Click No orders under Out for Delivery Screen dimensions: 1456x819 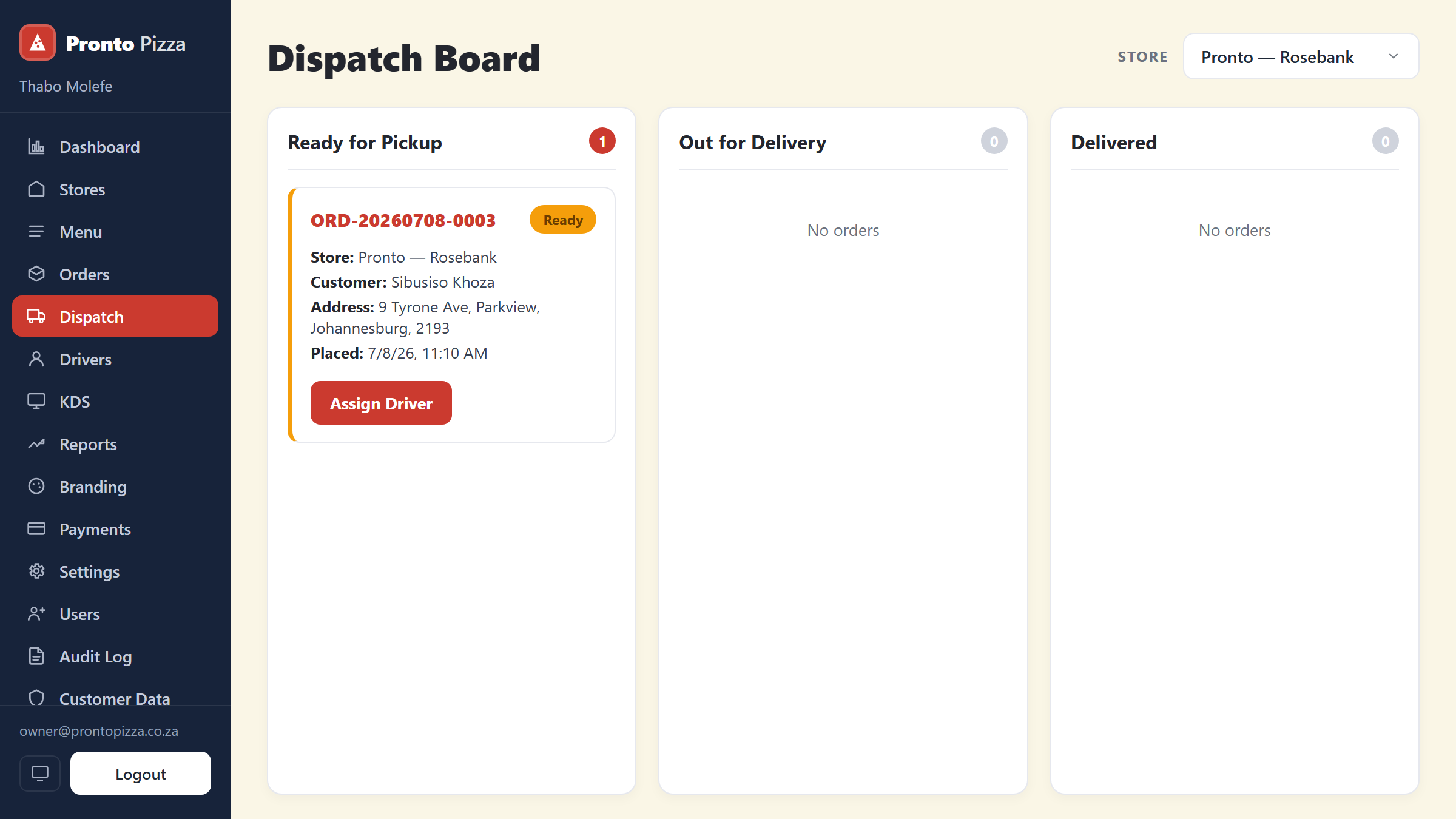click(843, 231)
